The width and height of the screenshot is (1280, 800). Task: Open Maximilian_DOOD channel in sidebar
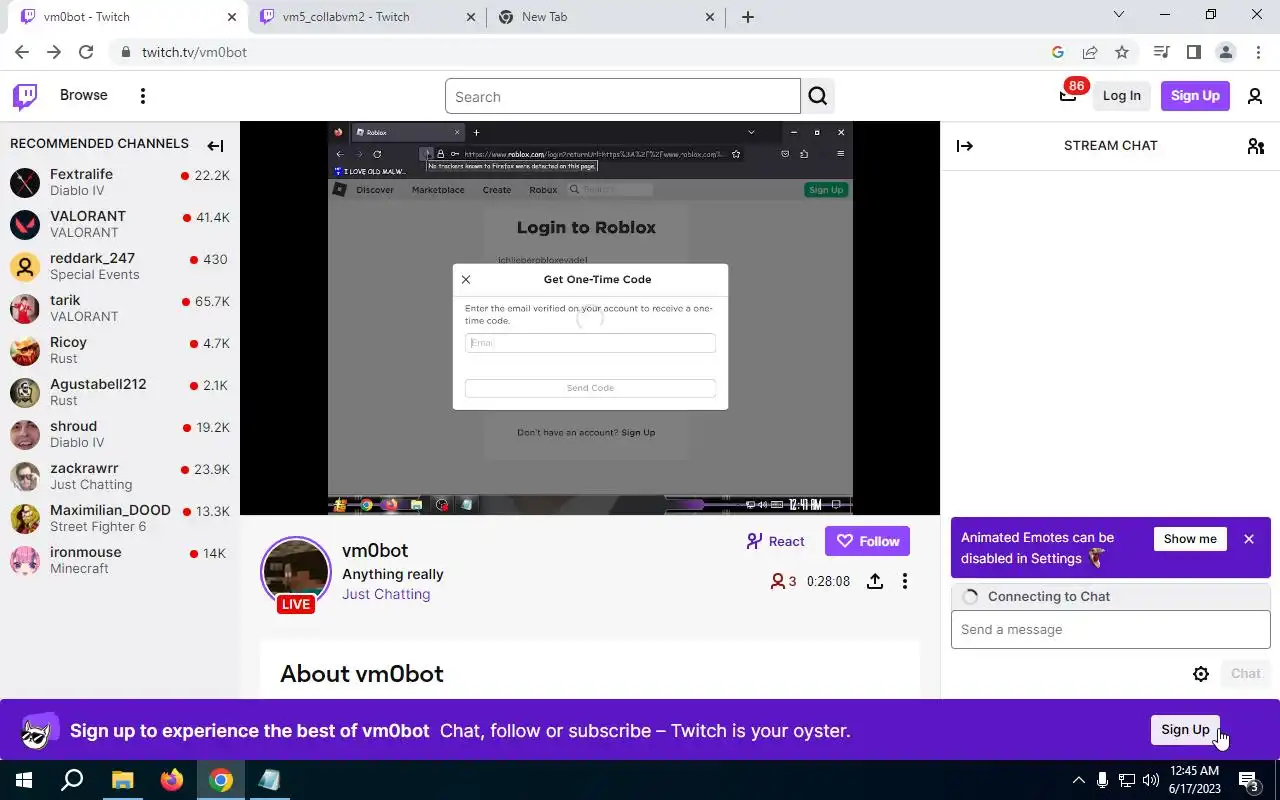pyautogui.click(x=120, y=518)
